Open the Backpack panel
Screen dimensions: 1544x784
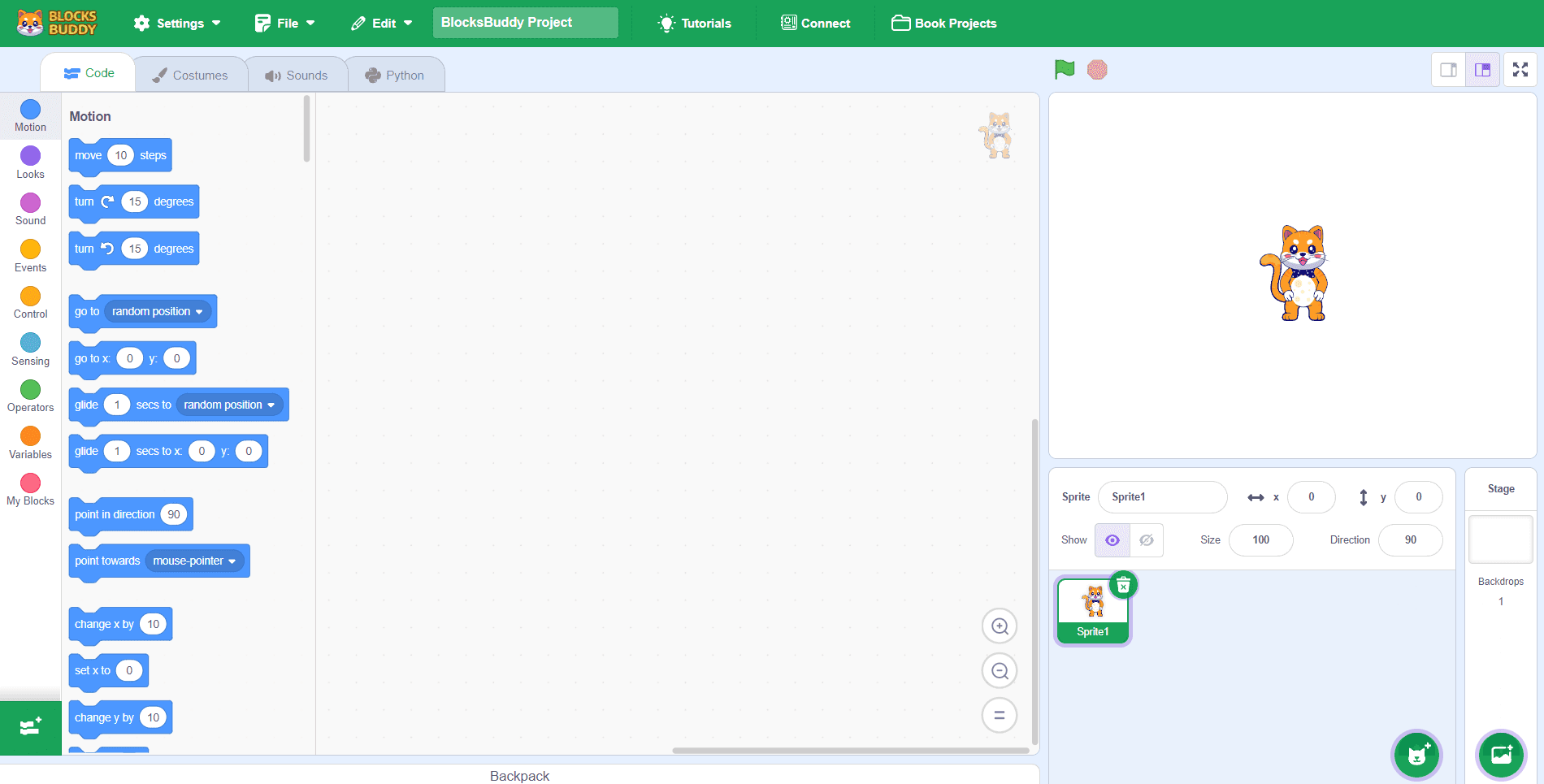(519, 775)
